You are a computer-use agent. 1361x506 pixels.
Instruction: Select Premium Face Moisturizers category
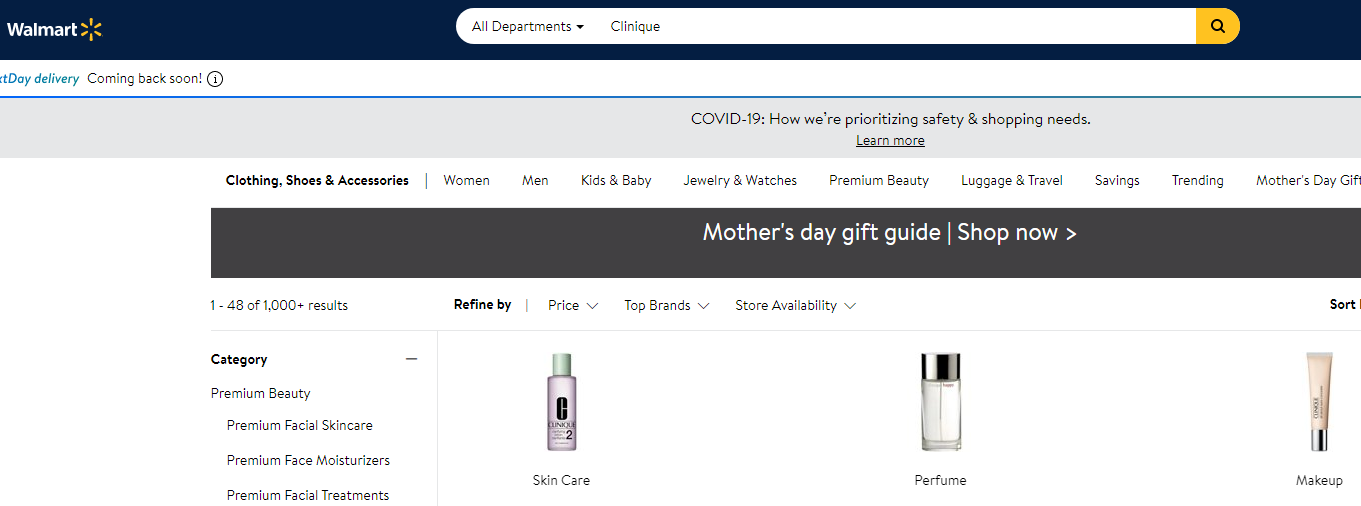308,460
